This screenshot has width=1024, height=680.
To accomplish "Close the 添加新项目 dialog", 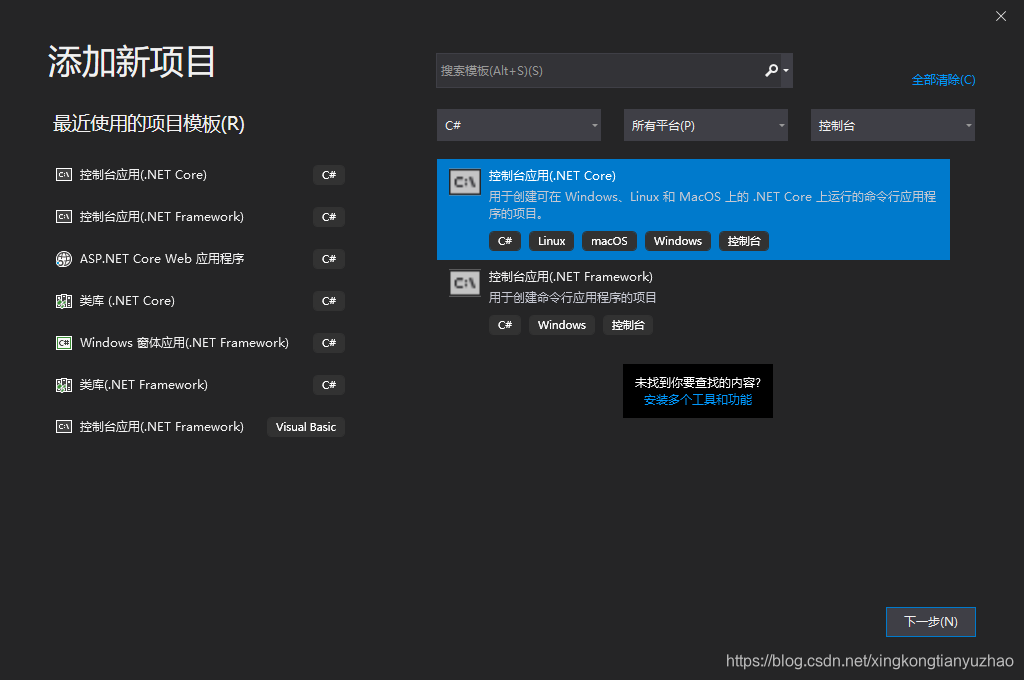I will coord(1000,16).
